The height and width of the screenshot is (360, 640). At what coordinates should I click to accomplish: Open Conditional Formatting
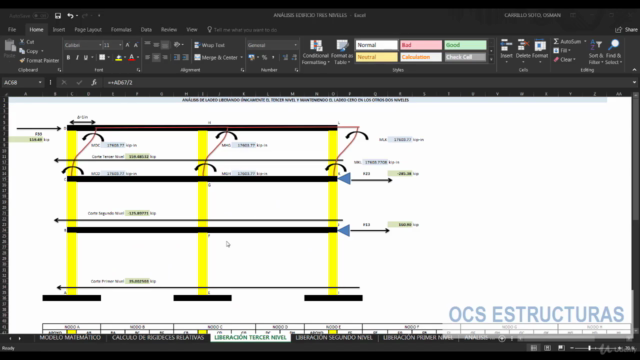(x=315, y=52)
